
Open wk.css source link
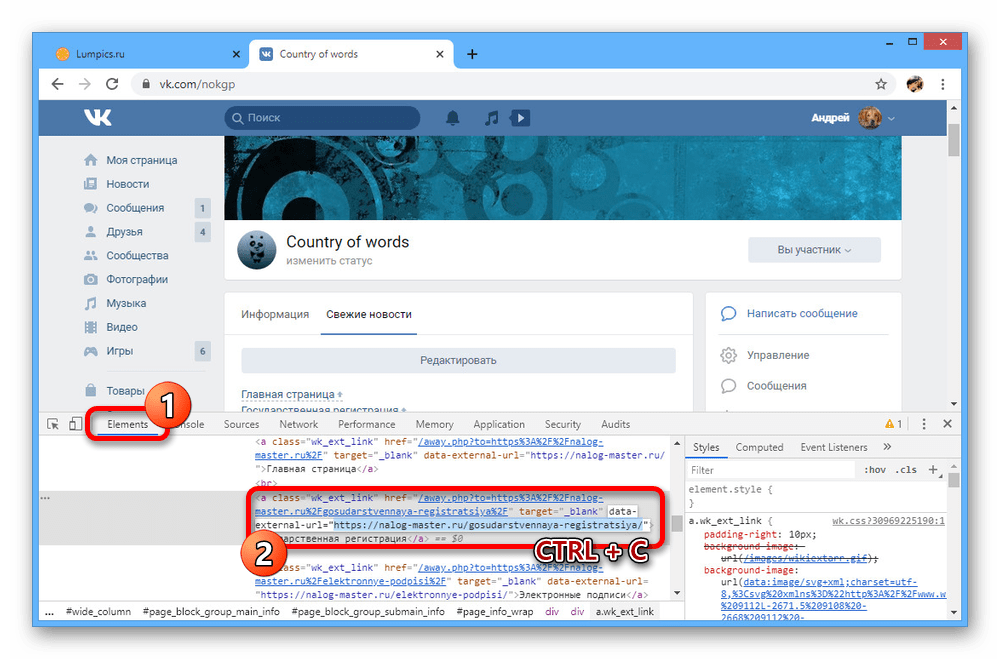pyautogui.click(x=888, y=521)
